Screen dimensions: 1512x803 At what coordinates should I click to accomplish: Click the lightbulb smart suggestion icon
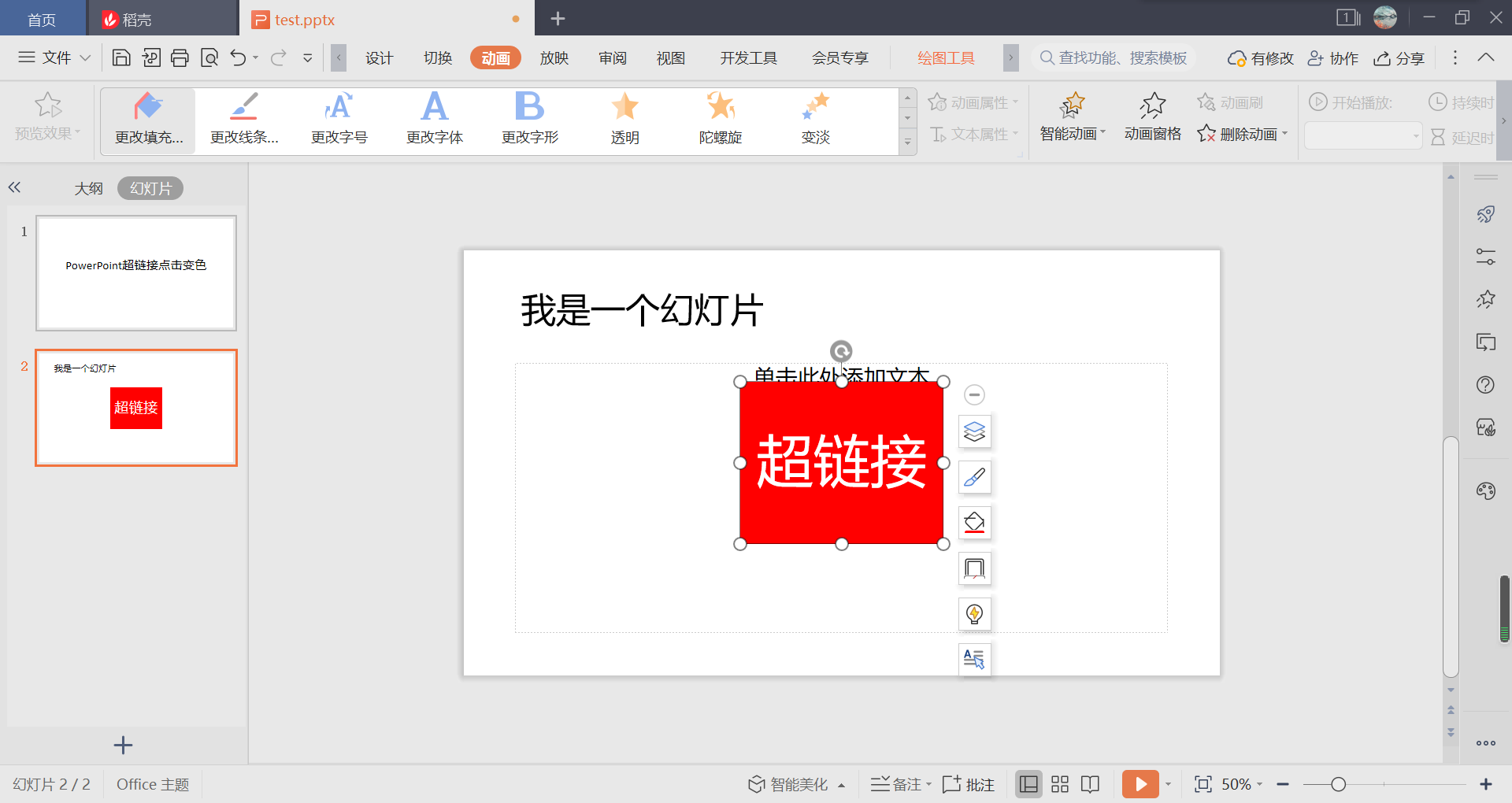(x=975, y=614)
